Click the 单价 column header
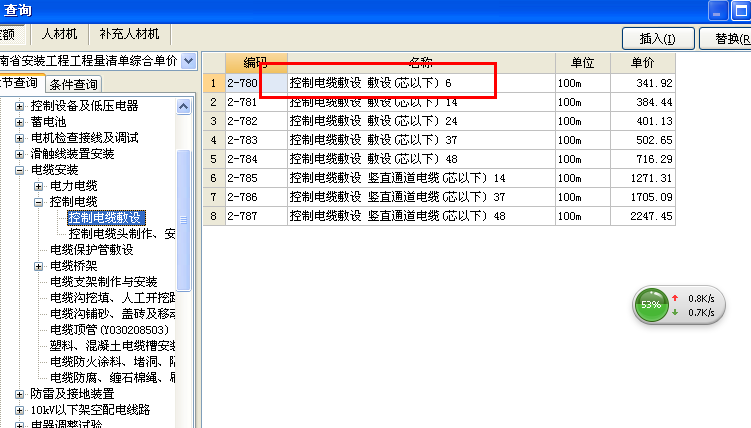Screen dimensions: 751x428 tap(643, 63)
